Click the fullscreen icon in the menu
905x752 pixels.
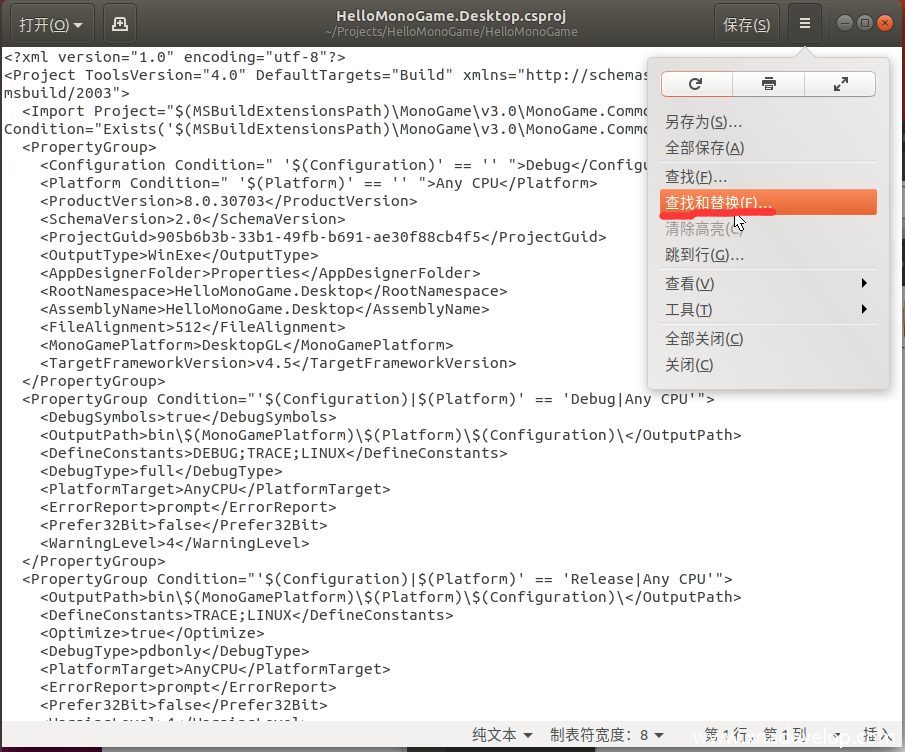pos(840,84)
